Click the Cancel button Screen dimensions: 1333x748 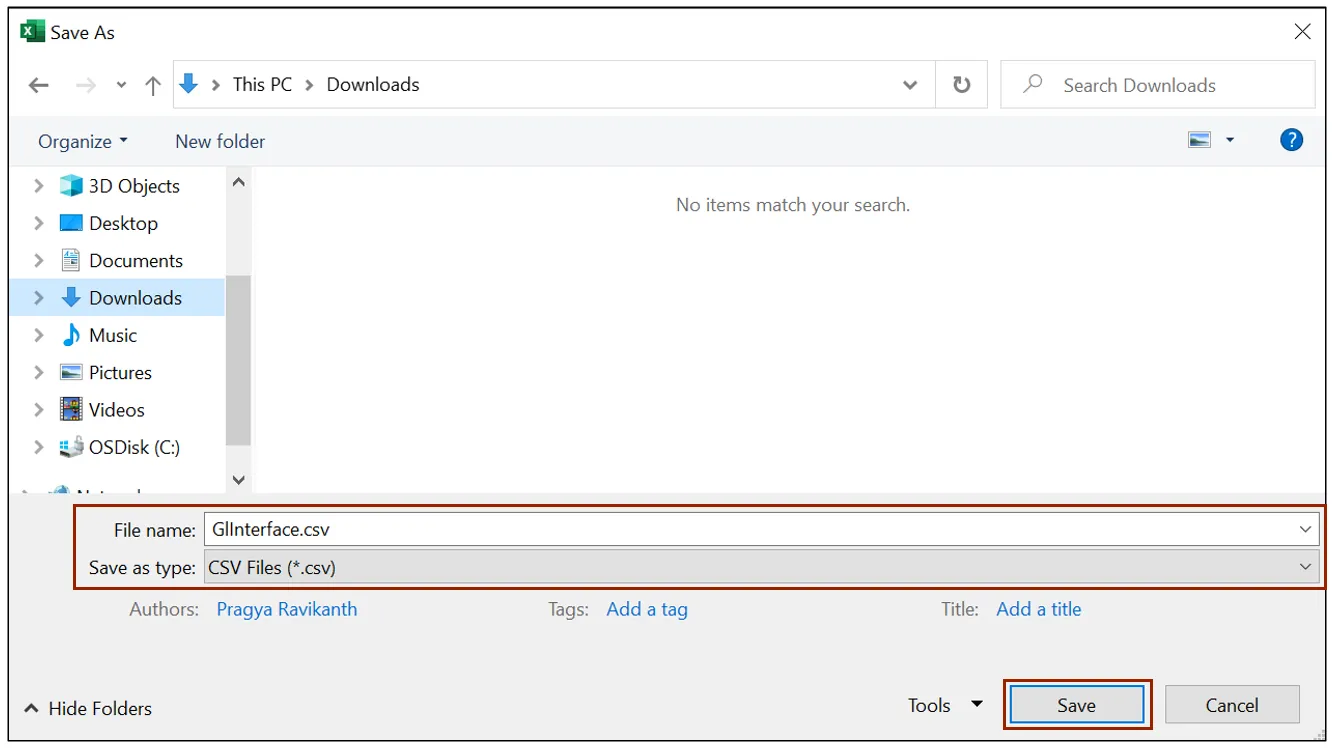point(1231,705)
